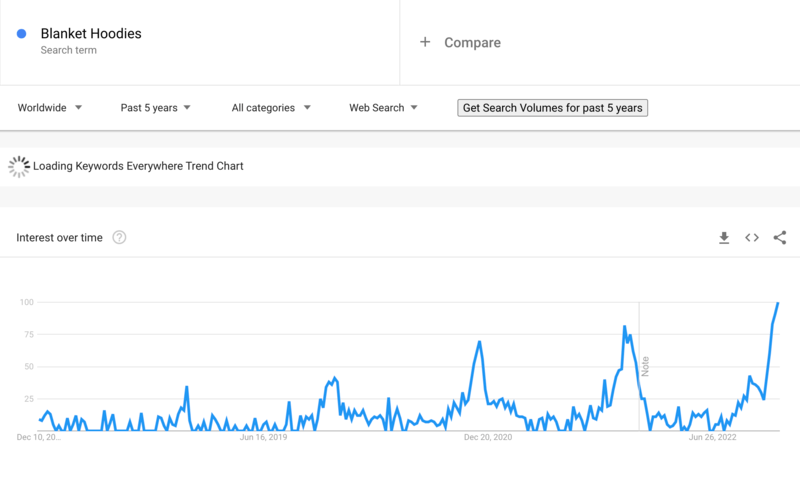Click the loading spinner icon
This screenshot has height=489, width=800.
[x=19, y=166]
